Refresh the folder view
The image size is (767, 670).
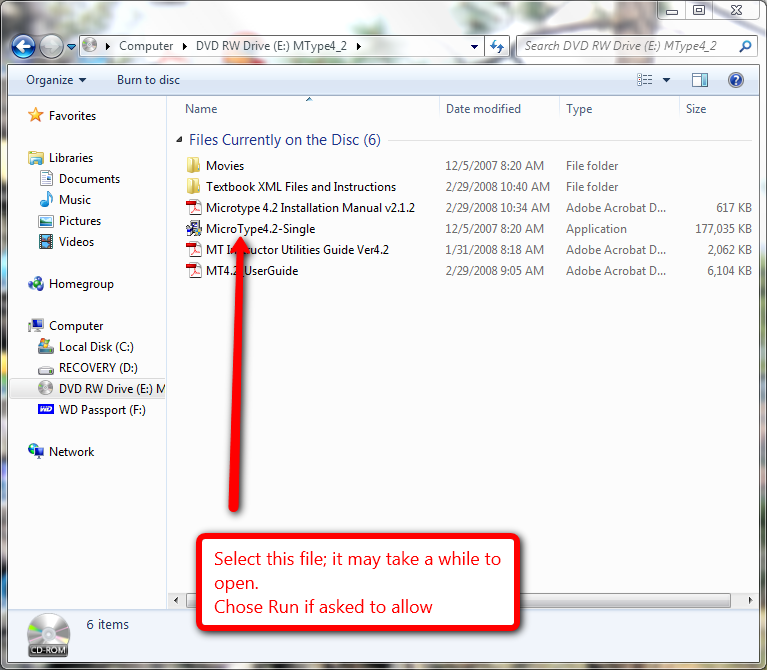(x=497, y=47)
